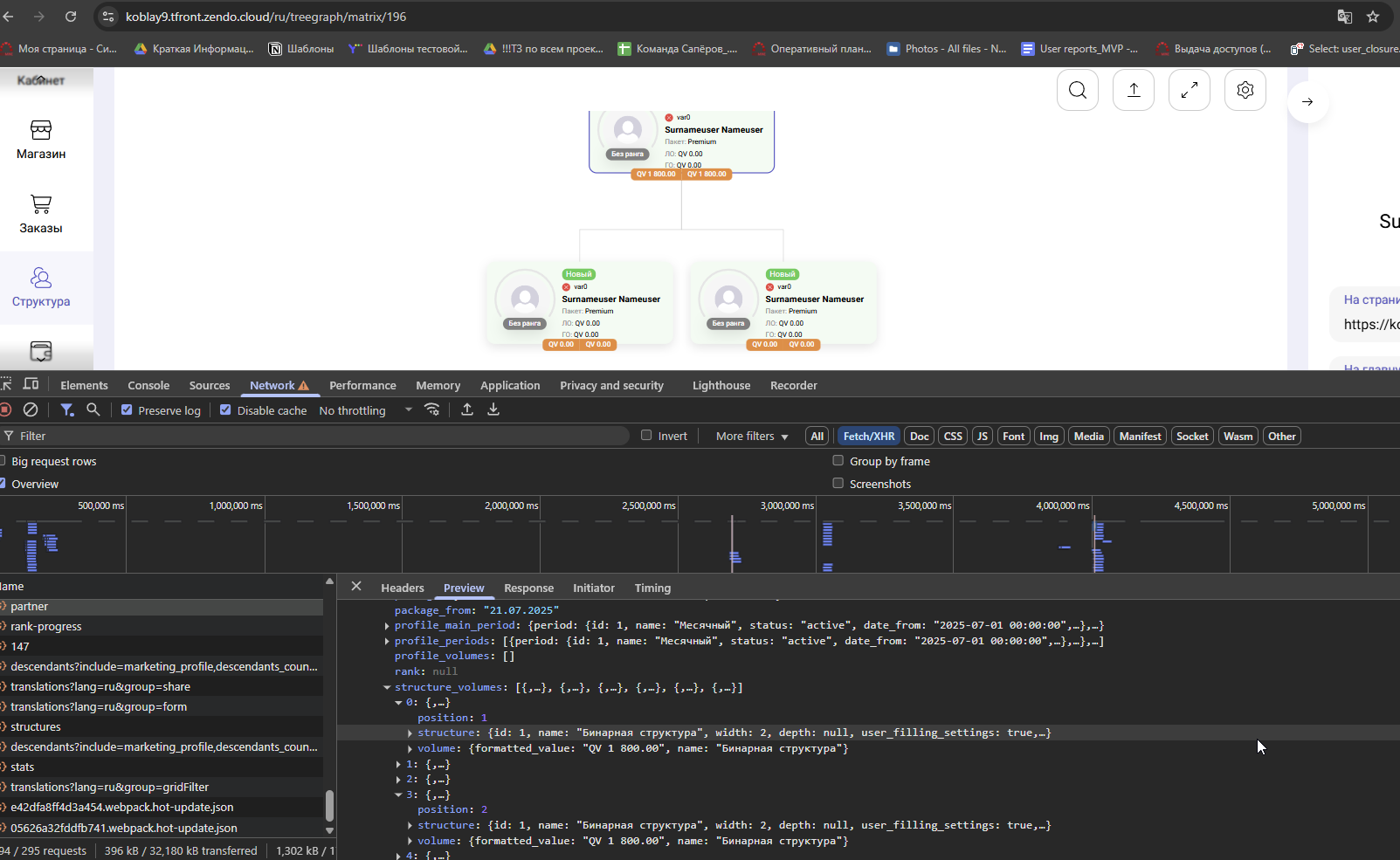Open the Response tab
Viewport: 1400px width, 860px height.
(x=528, y=588)
